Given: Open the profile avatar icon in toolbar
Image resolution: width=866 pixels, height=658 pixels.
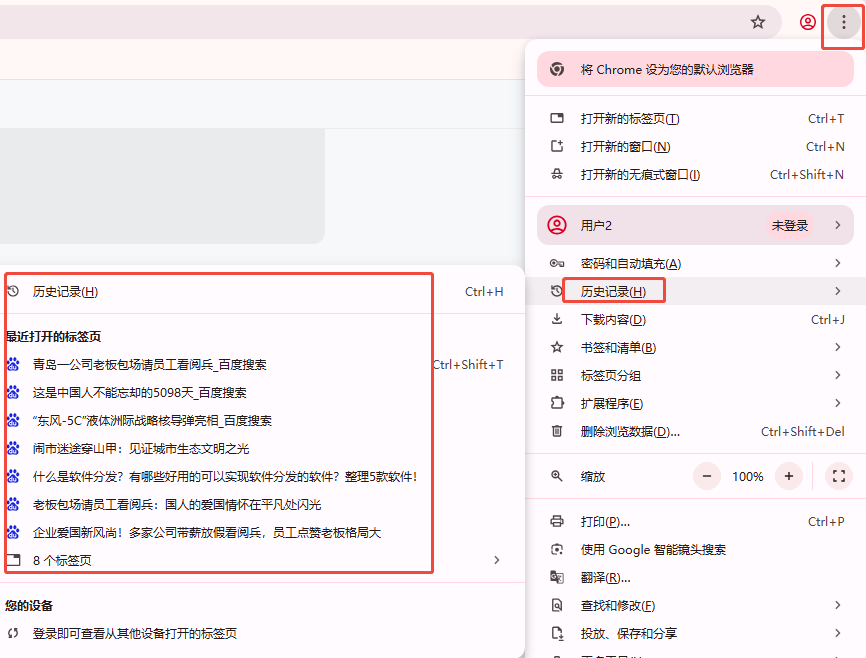Looking at the screenshot, I should coord(808,22).
